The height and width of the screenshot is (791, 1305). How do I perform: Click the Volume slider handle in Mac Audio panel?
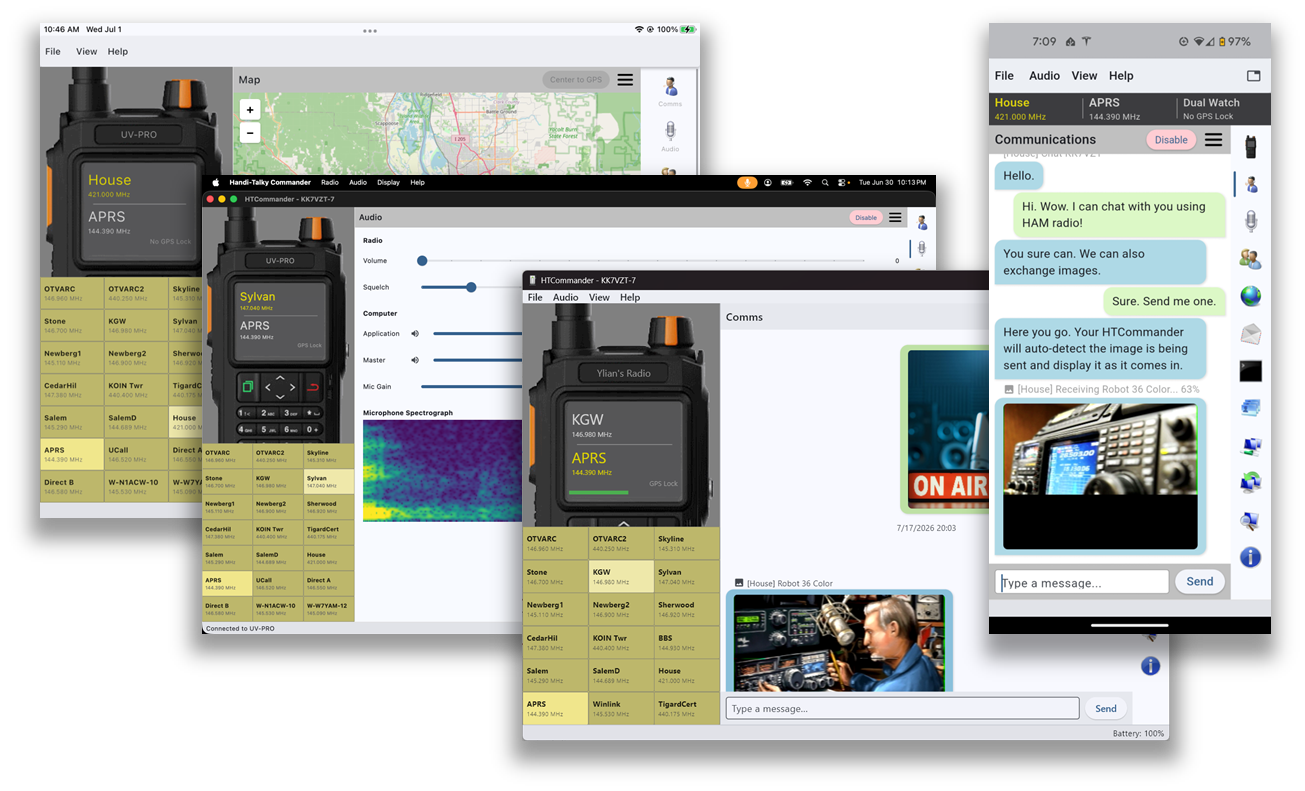[x=422, y=261]
